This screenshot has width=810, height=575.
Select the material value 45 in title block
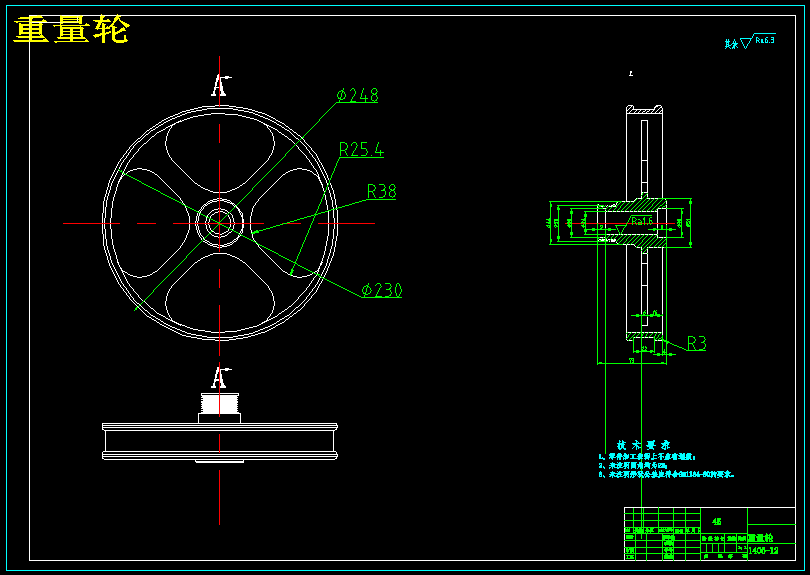[x=716, y=522]
